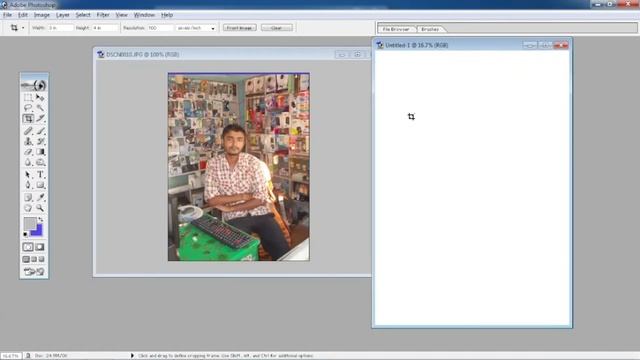Select the Shape tool

tap(40, 185)
